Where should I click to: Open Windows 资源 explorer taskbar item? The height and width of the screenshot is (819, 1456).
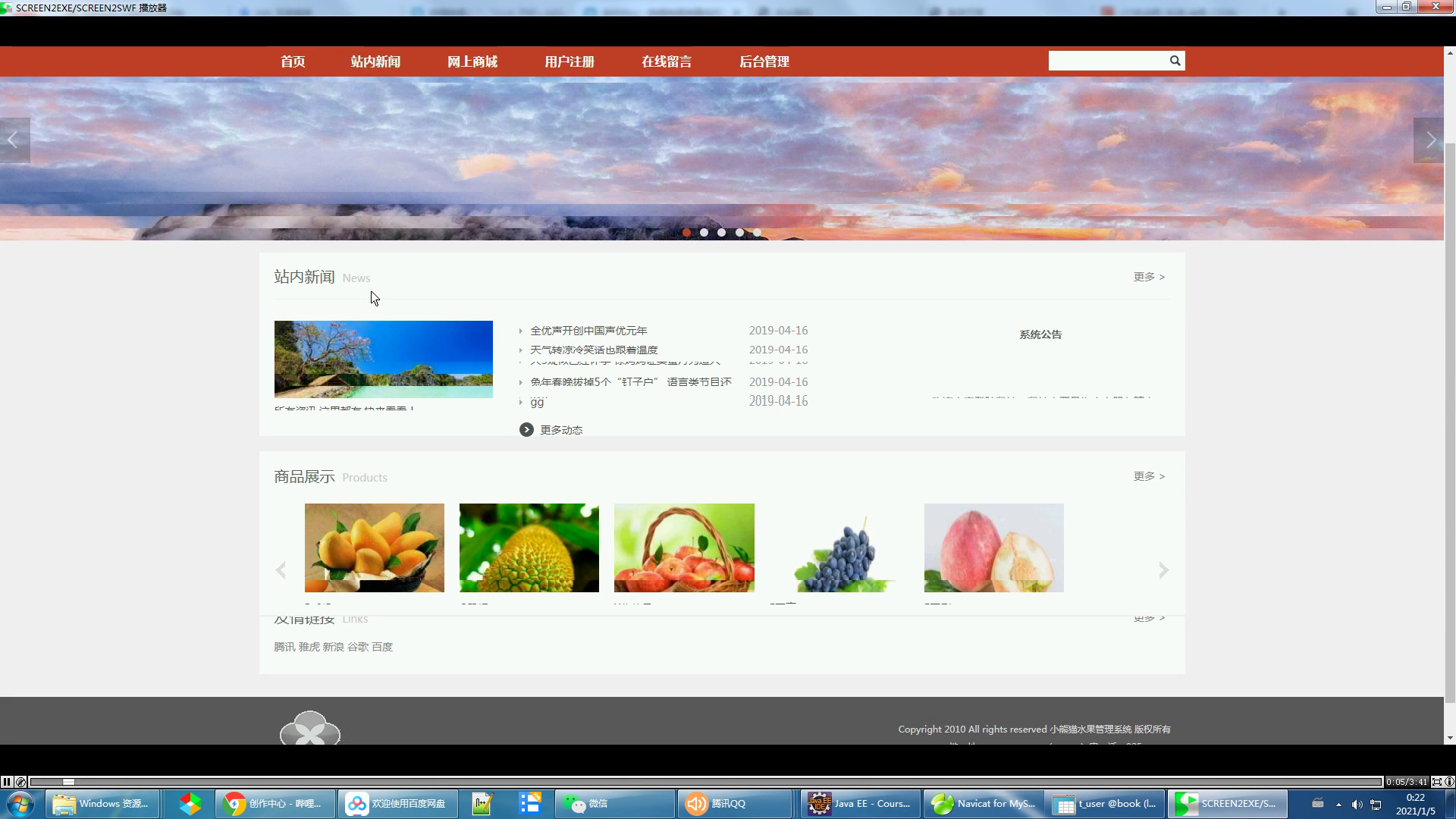tap(102, 804)
